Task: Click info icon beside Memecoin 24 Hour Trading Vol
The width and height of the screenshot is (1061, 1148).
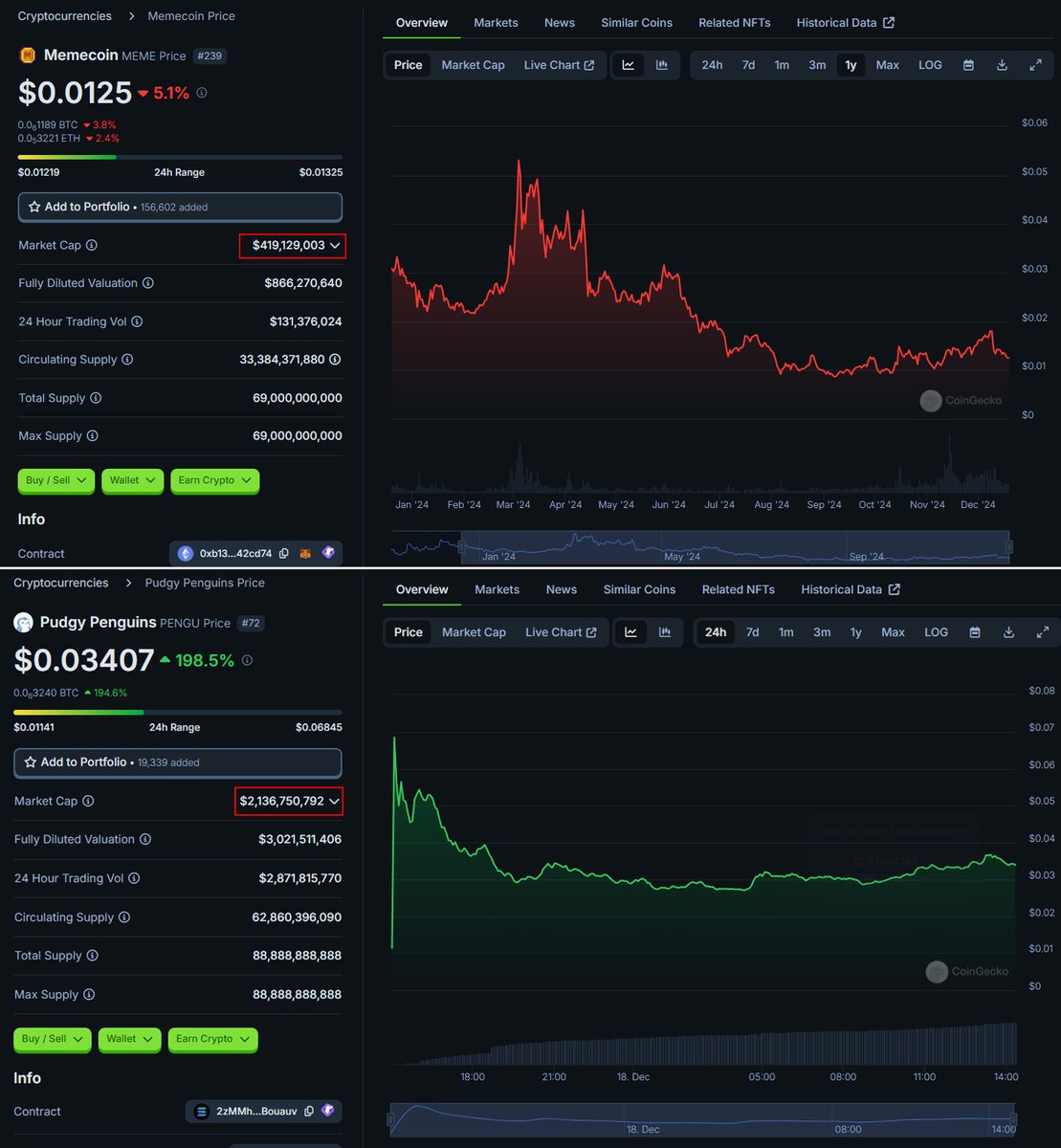Action: point(137,321)
